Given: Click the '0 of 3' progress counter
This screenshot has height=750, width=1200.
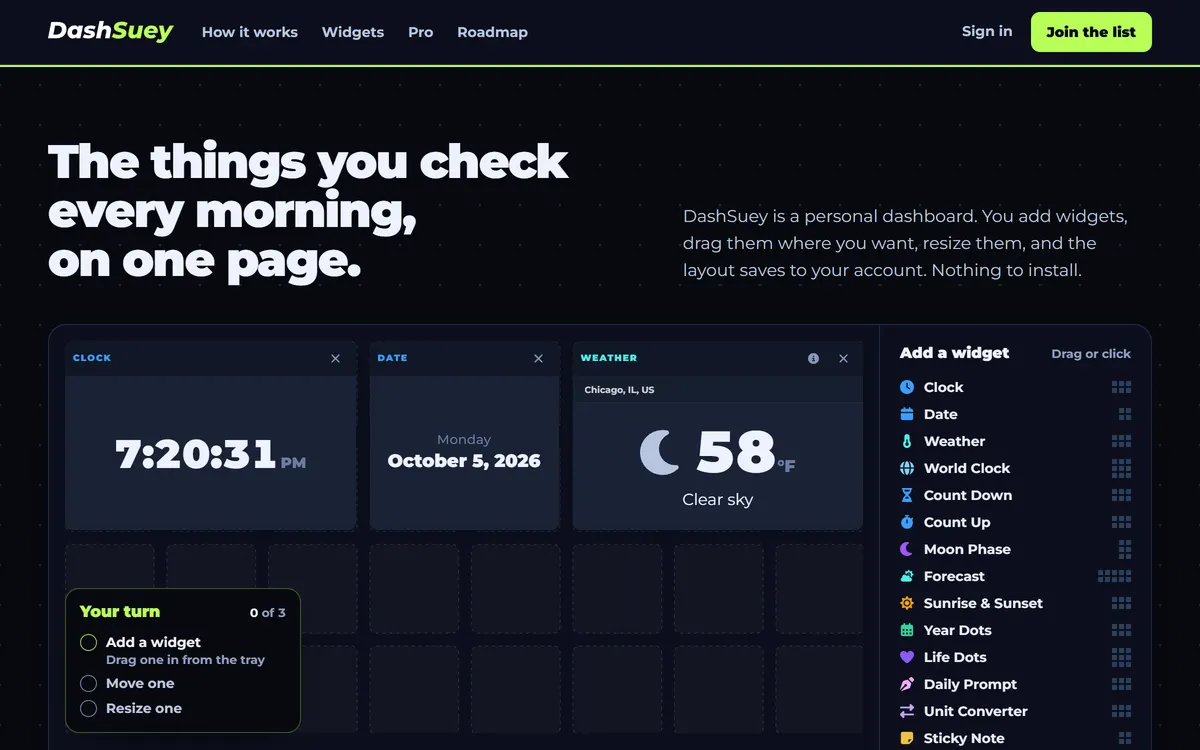Looking at the screenshot, I should [268, 613].
